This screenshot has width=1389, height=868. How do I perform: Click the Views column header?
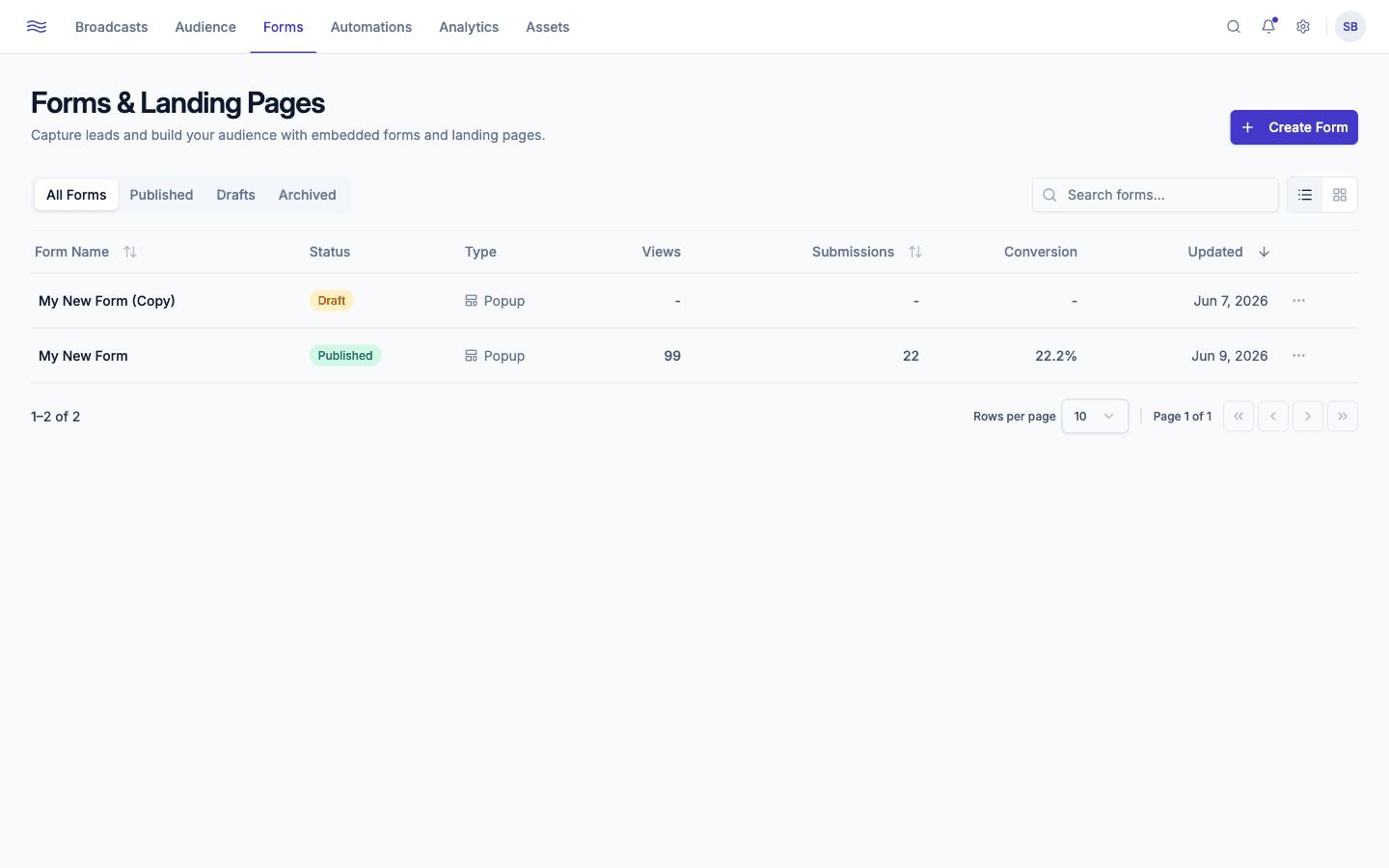[x=662, y=252]
